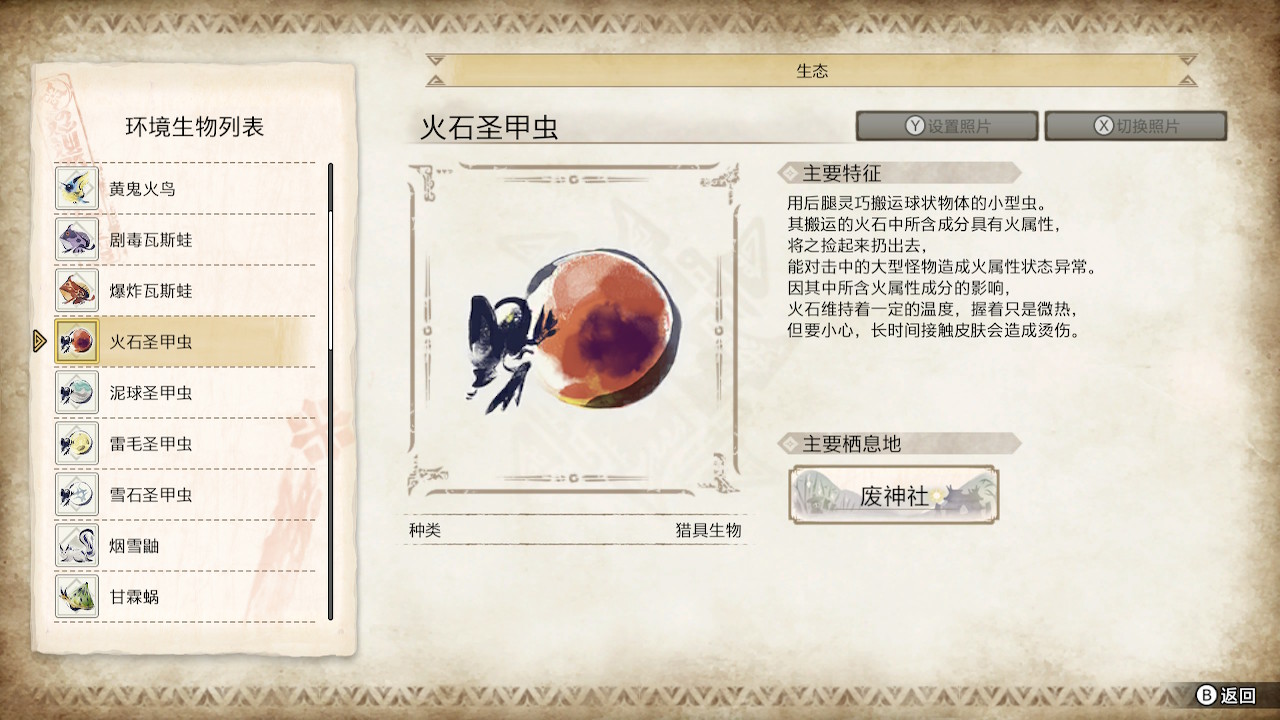The height and width of the screenshot is (720, 1280).
Task: Click the 剧毒瓦斯蛙 purple frog icon
Action: click(77, 239)
